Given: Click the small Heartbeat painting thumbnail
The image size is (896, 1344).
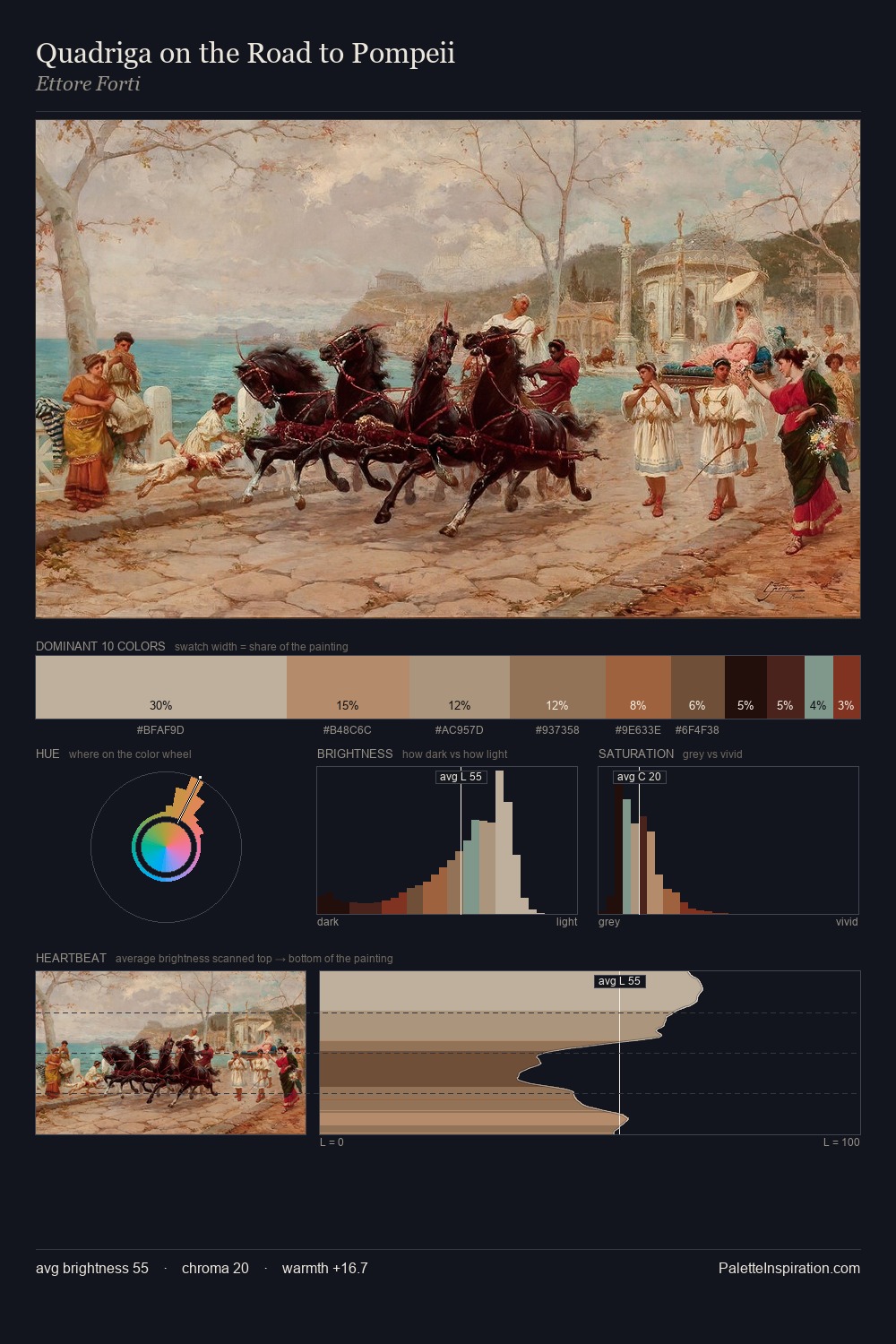Looking at the screenshot, I should point(170,1053).
